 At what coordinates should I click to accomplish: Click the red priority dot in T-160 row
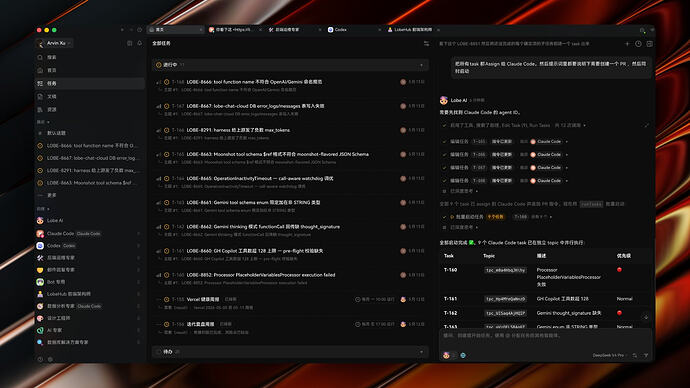[x=619, y=270]
